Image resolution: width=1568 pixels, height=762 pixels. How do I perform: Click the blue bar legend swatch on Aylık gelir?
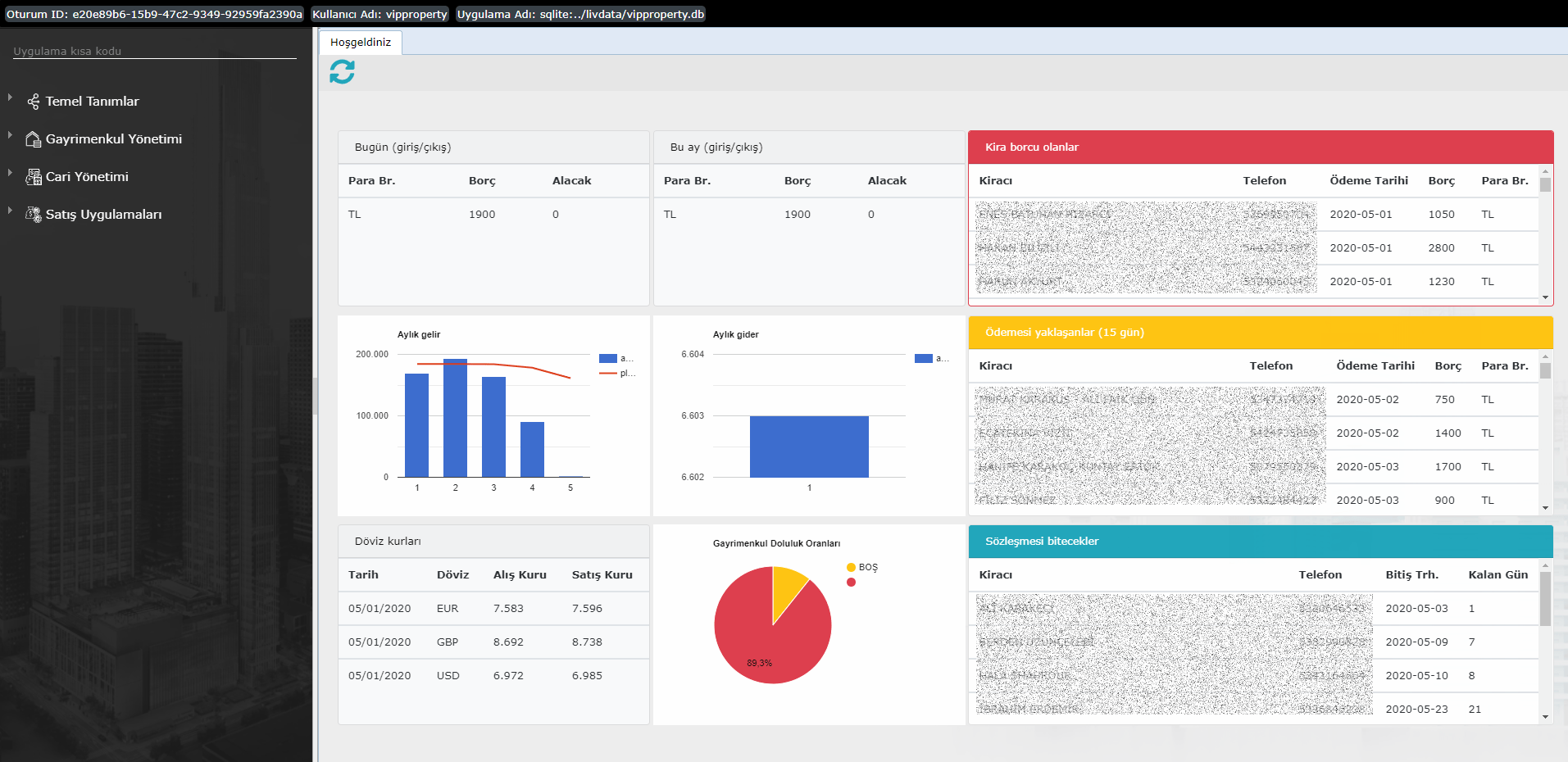tap(608, 358)
